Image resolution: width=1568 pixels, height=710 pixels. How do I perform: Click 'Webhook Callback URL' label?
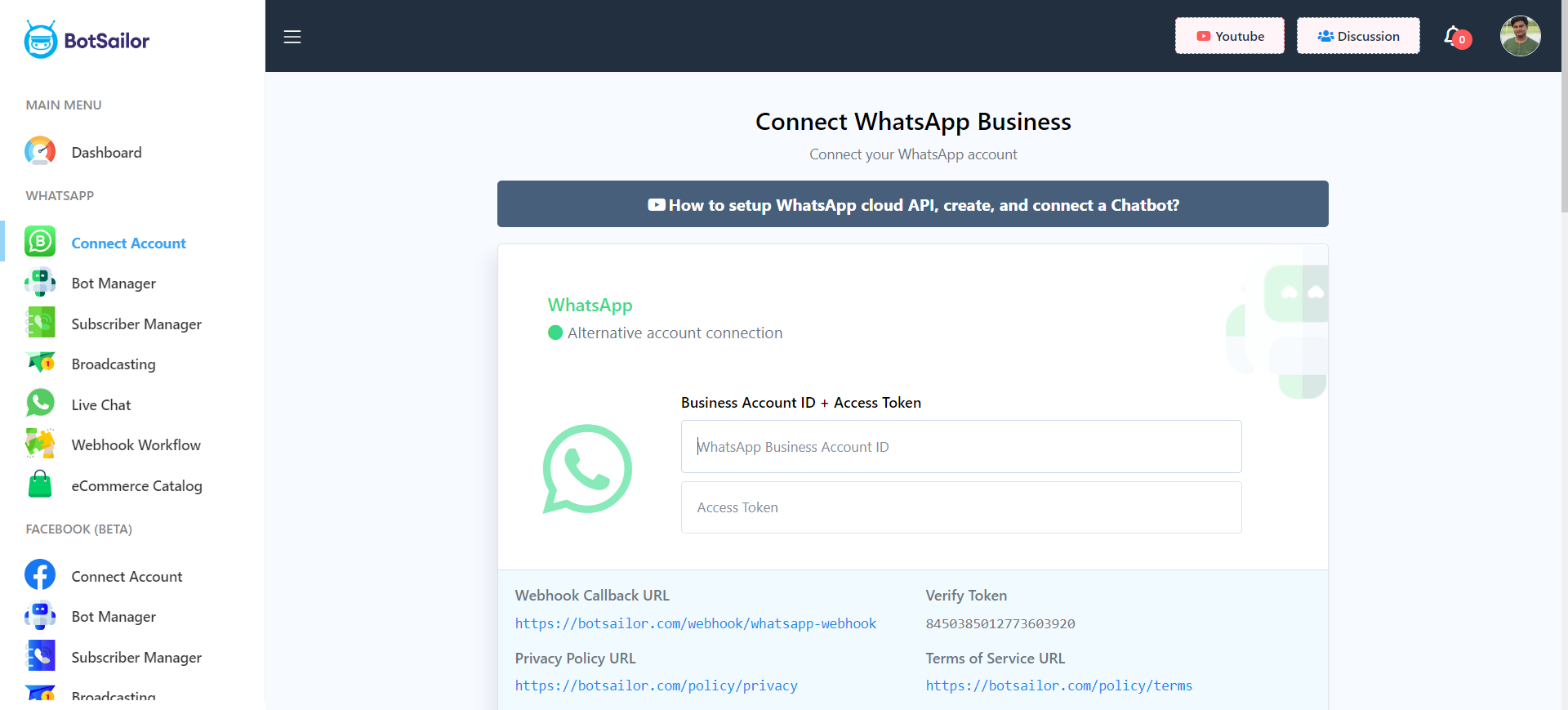[592, 596]
